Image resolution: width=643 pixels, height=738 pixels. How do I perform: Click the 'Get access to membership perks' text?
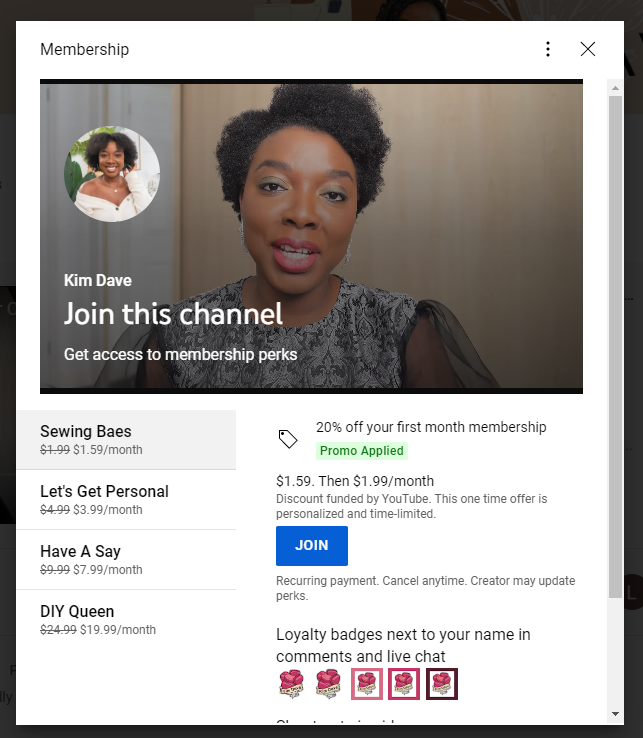click(181, 354)
